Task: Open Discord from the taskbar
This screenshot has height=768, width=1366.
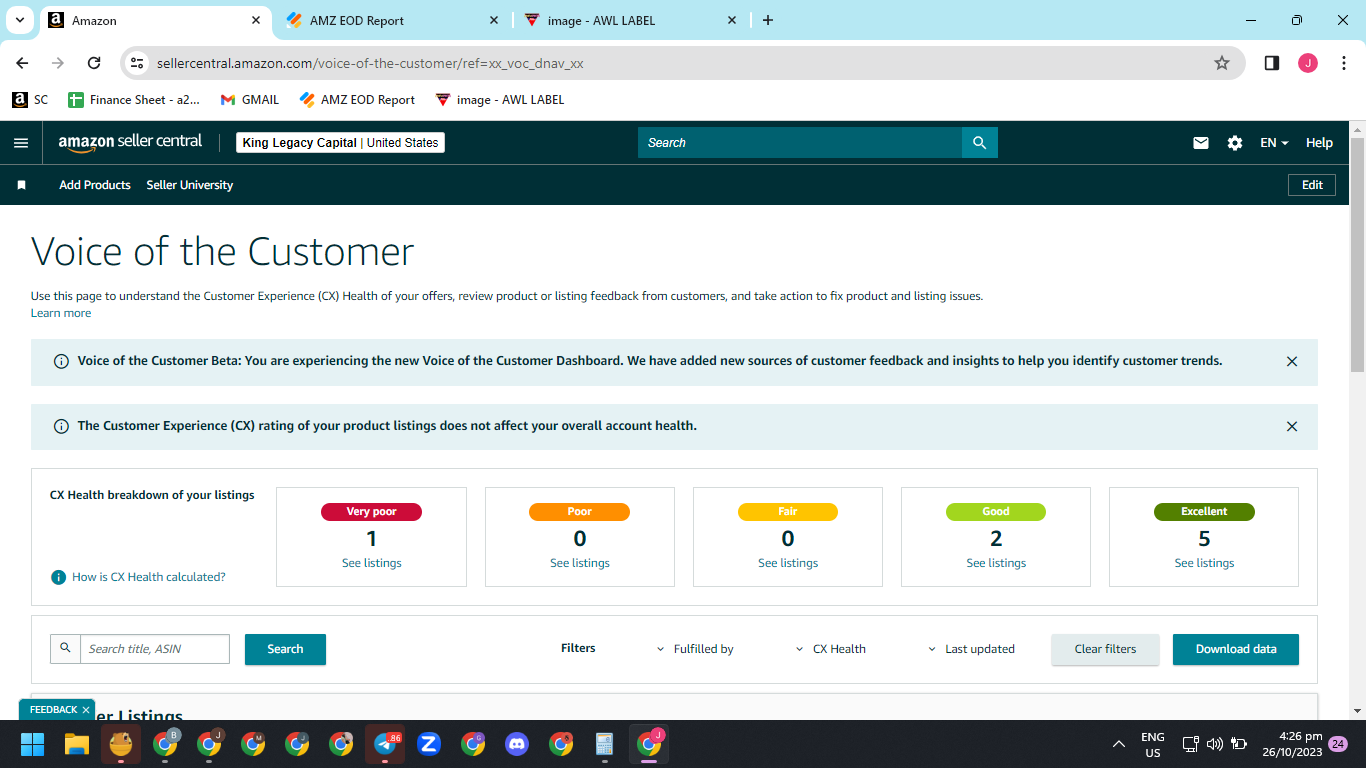Action: coord(517,744)
